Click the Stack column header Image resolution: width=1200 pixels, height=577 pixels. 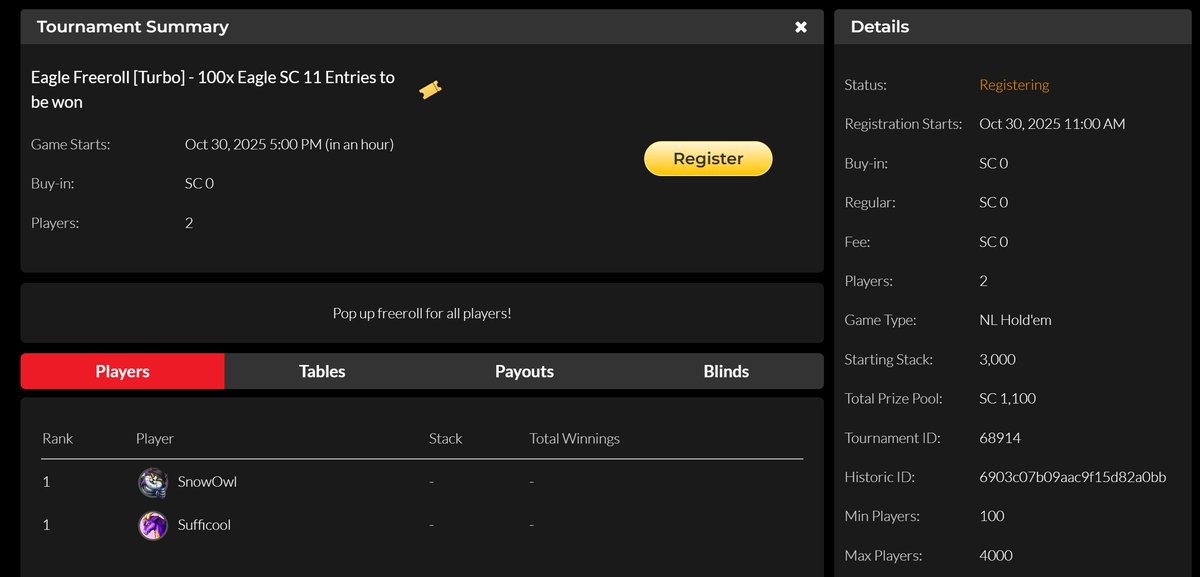445,438
